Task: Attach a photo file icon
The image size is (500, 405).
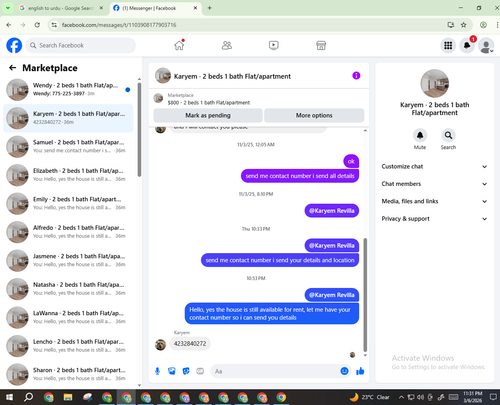Action: point(172,371)
